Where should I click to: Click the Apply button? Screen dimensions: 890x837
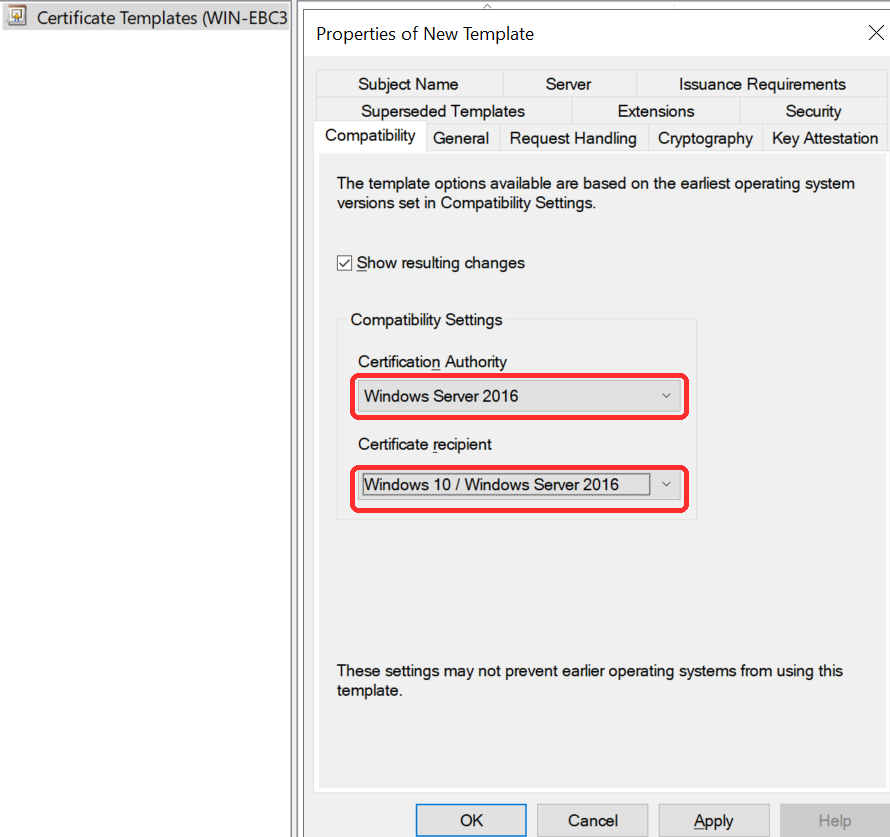tap(713, 820)
